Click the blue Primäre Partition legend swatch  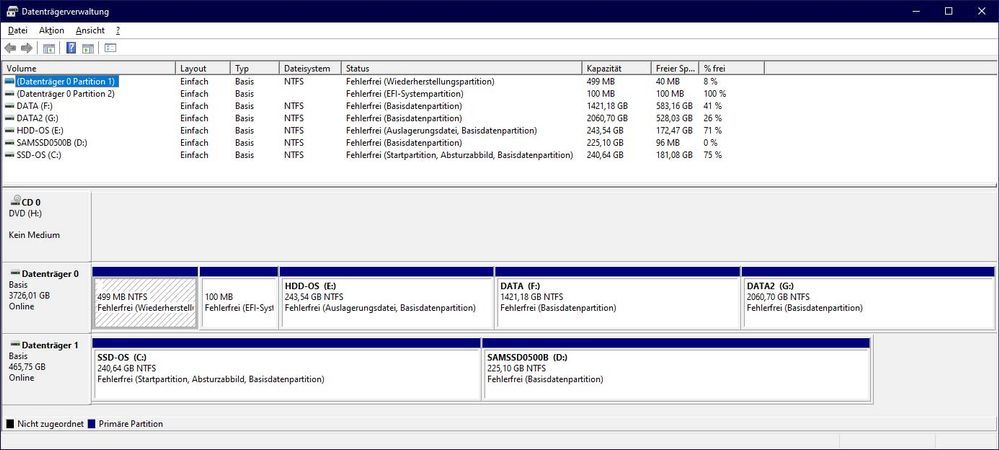[92, 424]
